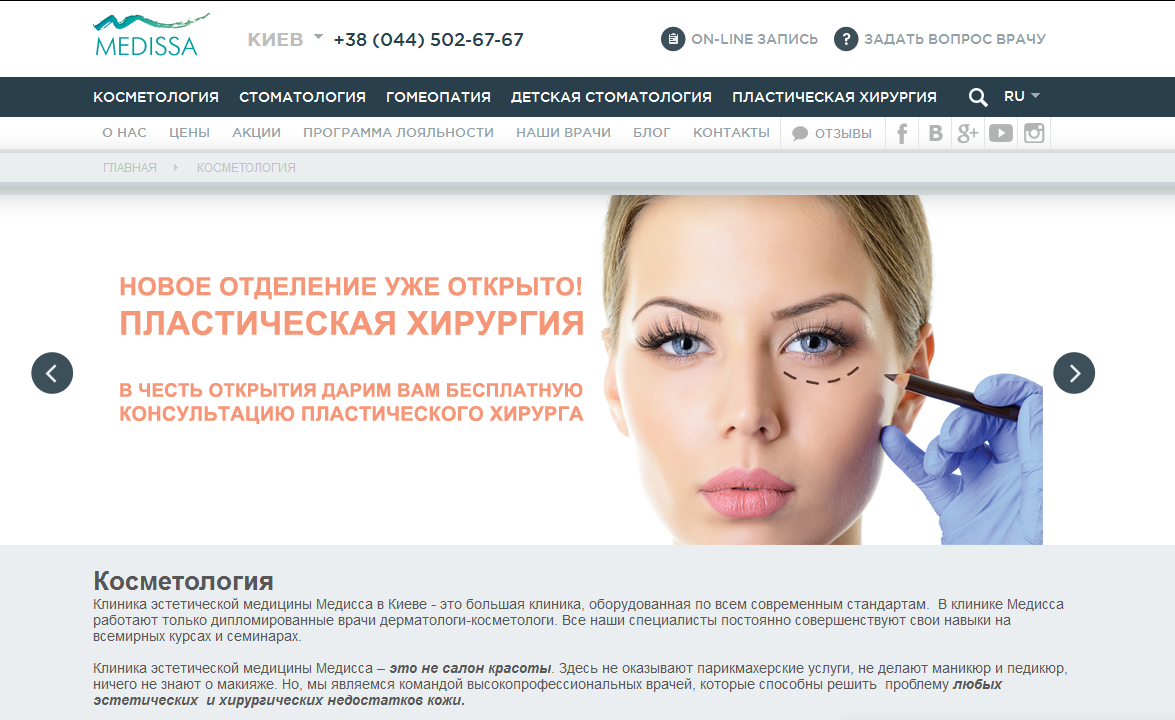
Task: Click the on-line booking clipboard icon
Action: 673,39
